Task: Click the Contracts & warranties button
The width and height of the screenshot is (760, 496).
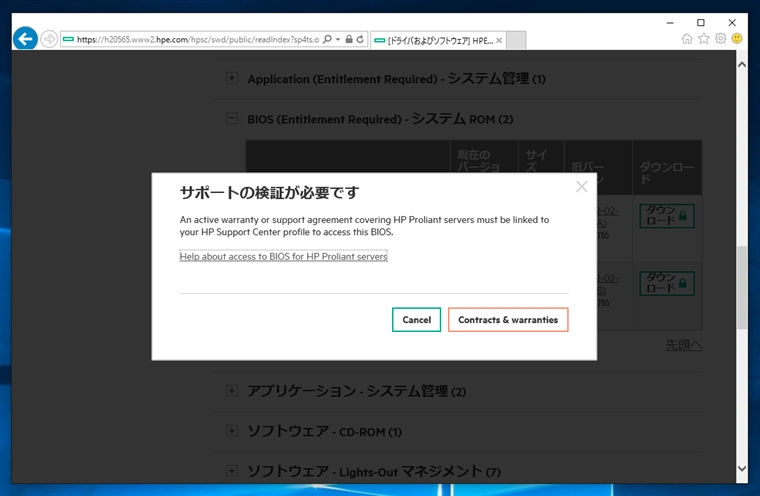Action: [x=508, y=320]
